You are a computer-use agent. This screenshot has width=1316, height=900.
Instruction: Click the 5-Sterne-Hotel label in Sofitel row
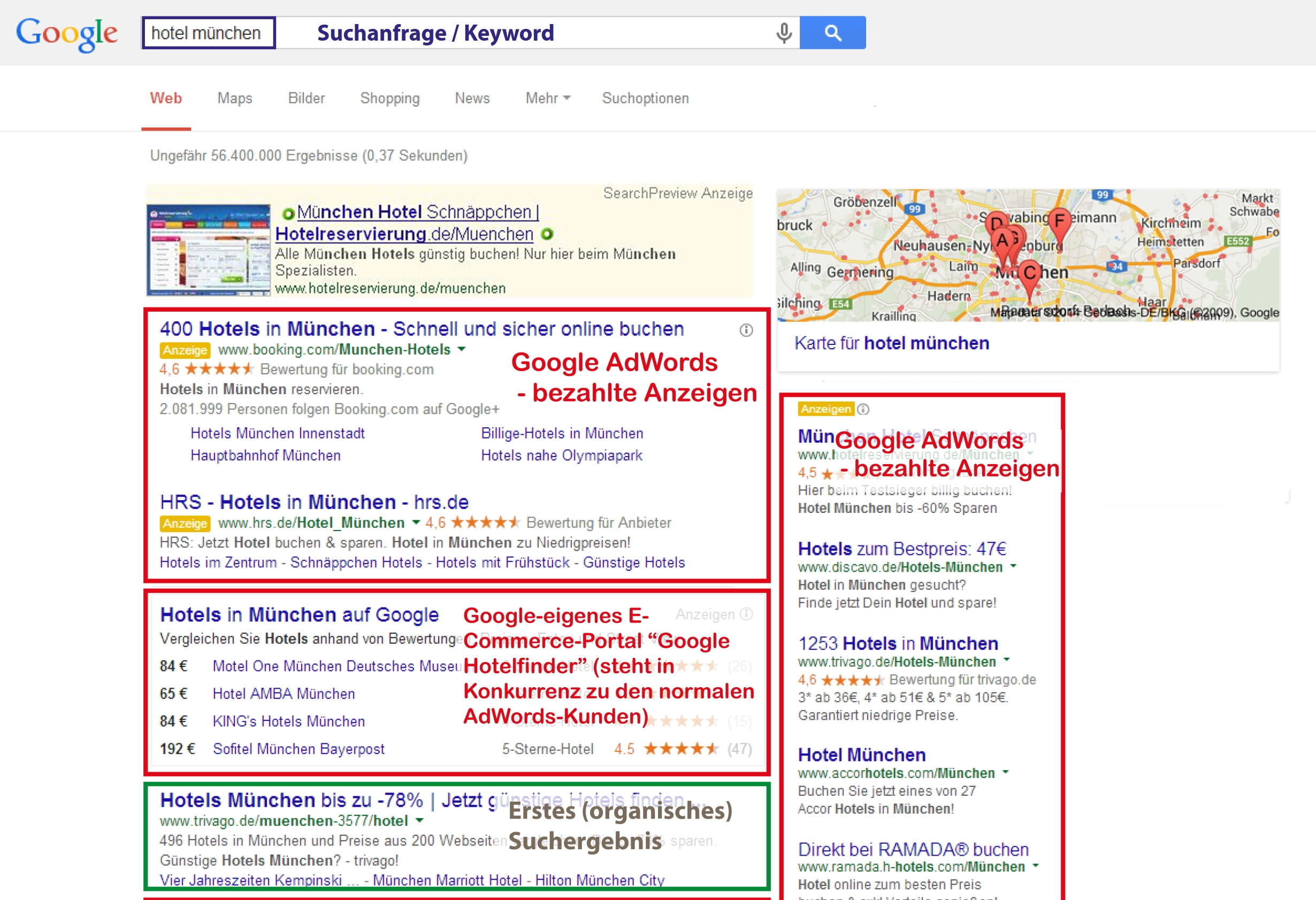(548, 749)
